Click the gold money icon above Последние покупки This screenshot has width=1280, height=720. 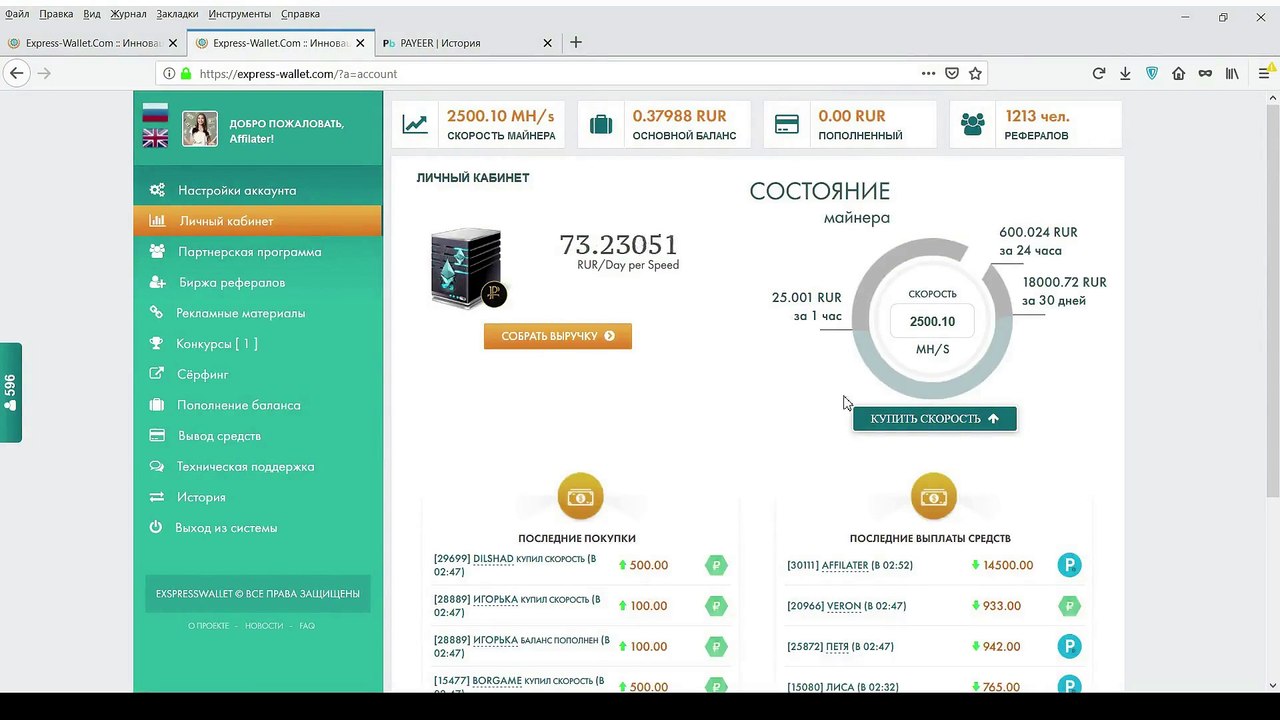580,497
